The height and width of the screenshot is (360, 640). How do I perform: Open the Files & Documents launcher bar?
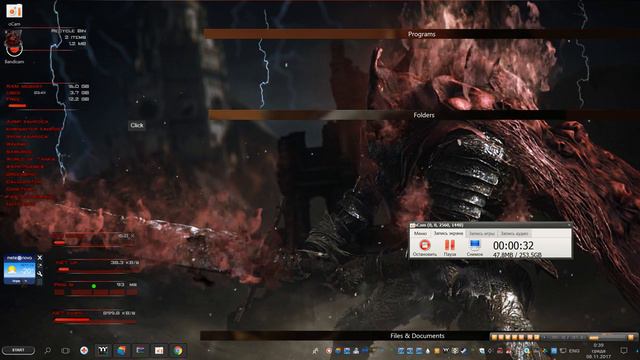click(x=417, y=336)
